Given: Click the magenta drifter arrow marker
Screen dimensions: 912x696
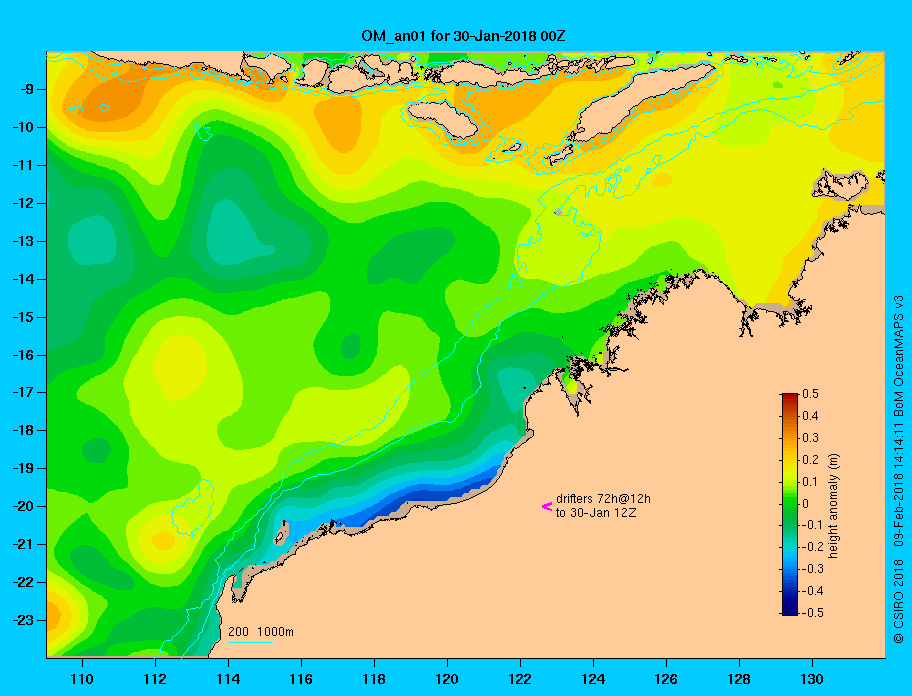Looking at the screenshot, I should (547, 507).
